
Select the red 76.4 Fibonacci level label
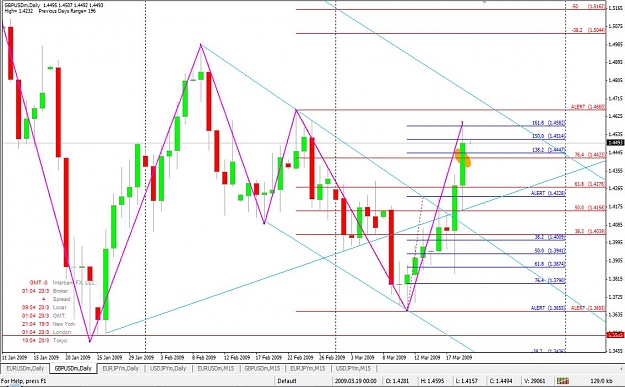[x=590, y=155]
